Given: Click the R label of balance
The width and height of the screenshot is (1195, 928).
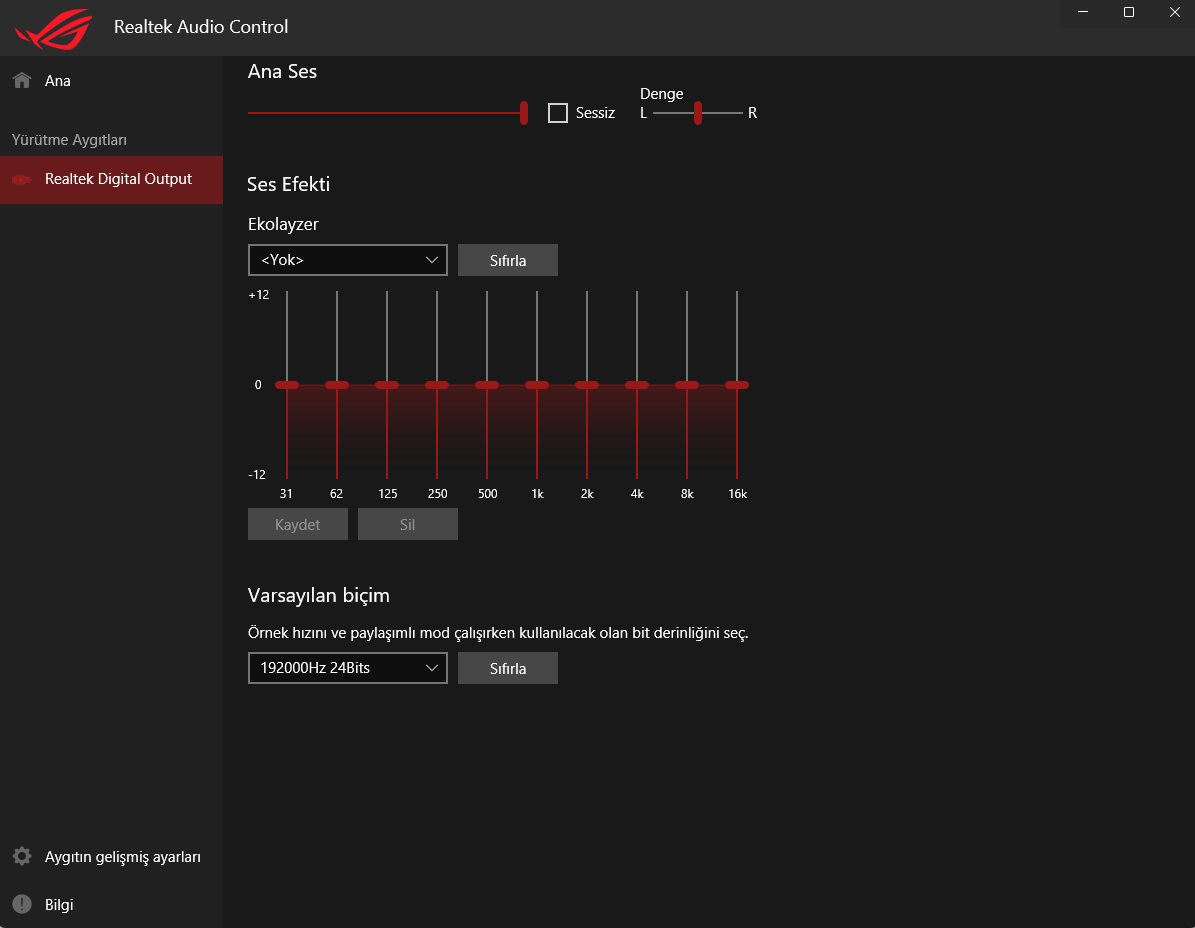Looking at the screenshot, I should tap(752, 113).
